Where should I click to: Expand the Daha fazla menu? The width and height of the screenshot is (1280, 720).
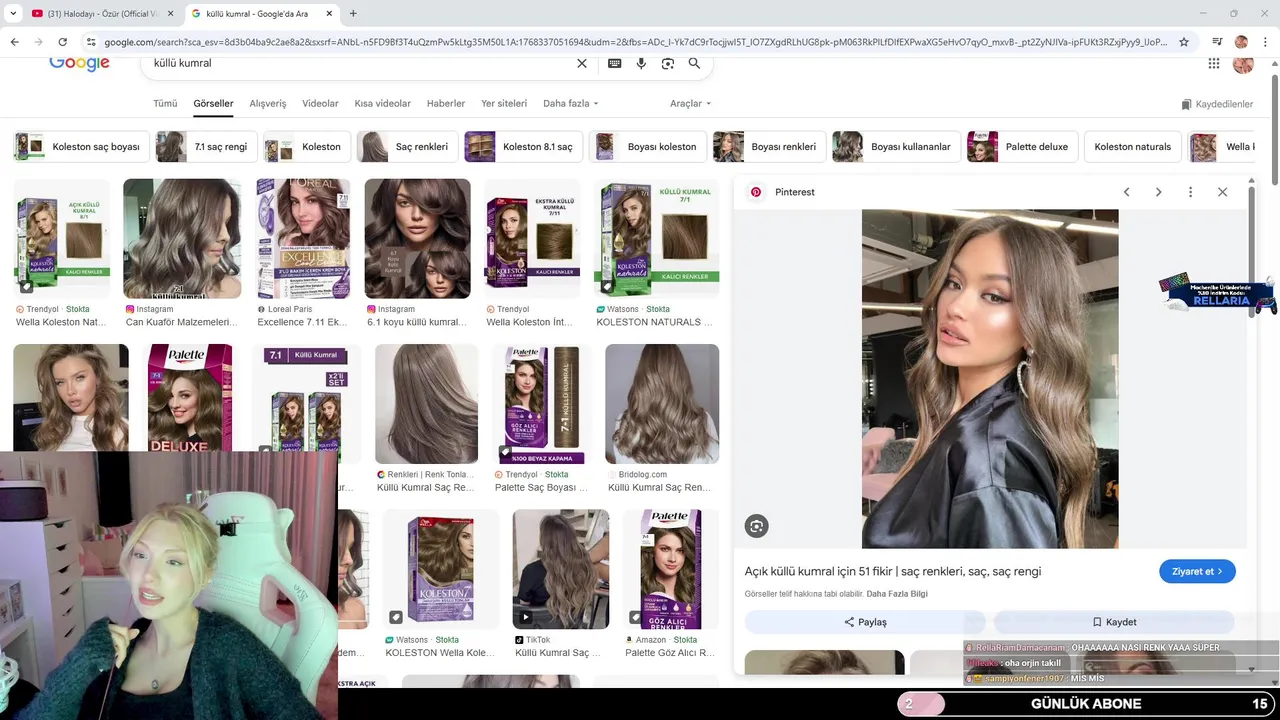(x=570, y=104)
